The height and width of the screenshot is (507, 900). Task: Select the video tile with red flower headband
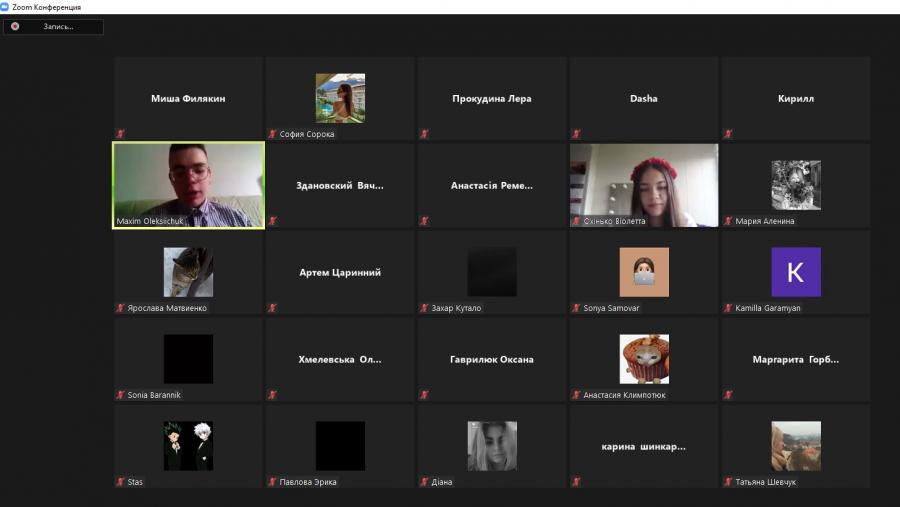(644, 185)
